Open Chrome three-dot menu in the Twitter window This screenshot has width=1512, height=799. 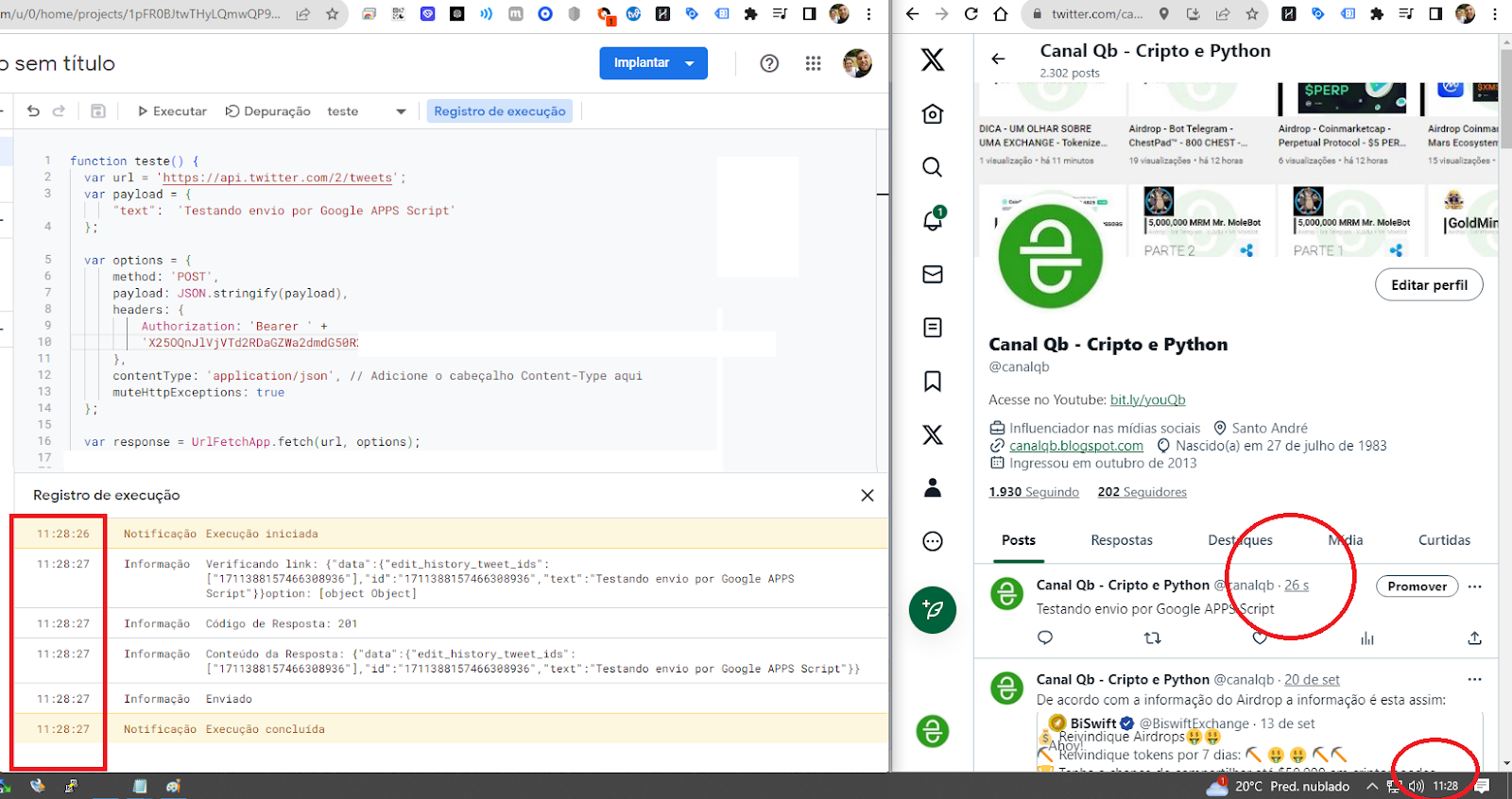1495,14
